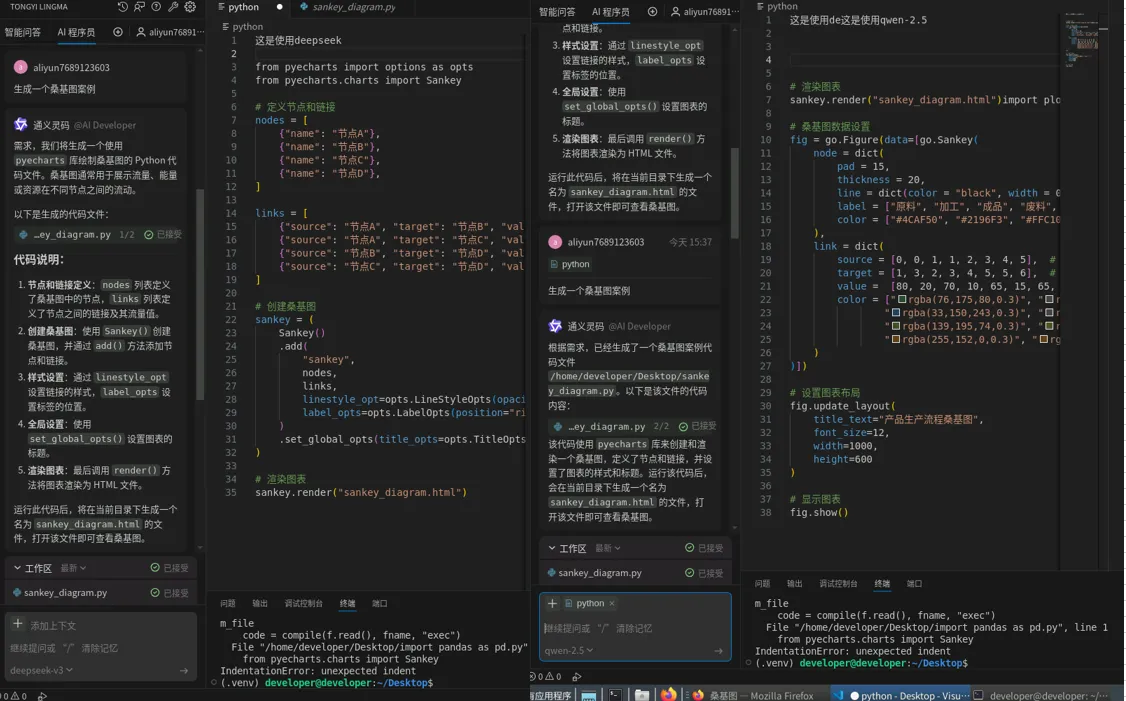Click show desktop icon in taskbar
The width and height of the screenshot is (1126, 701).
(589, 695)
